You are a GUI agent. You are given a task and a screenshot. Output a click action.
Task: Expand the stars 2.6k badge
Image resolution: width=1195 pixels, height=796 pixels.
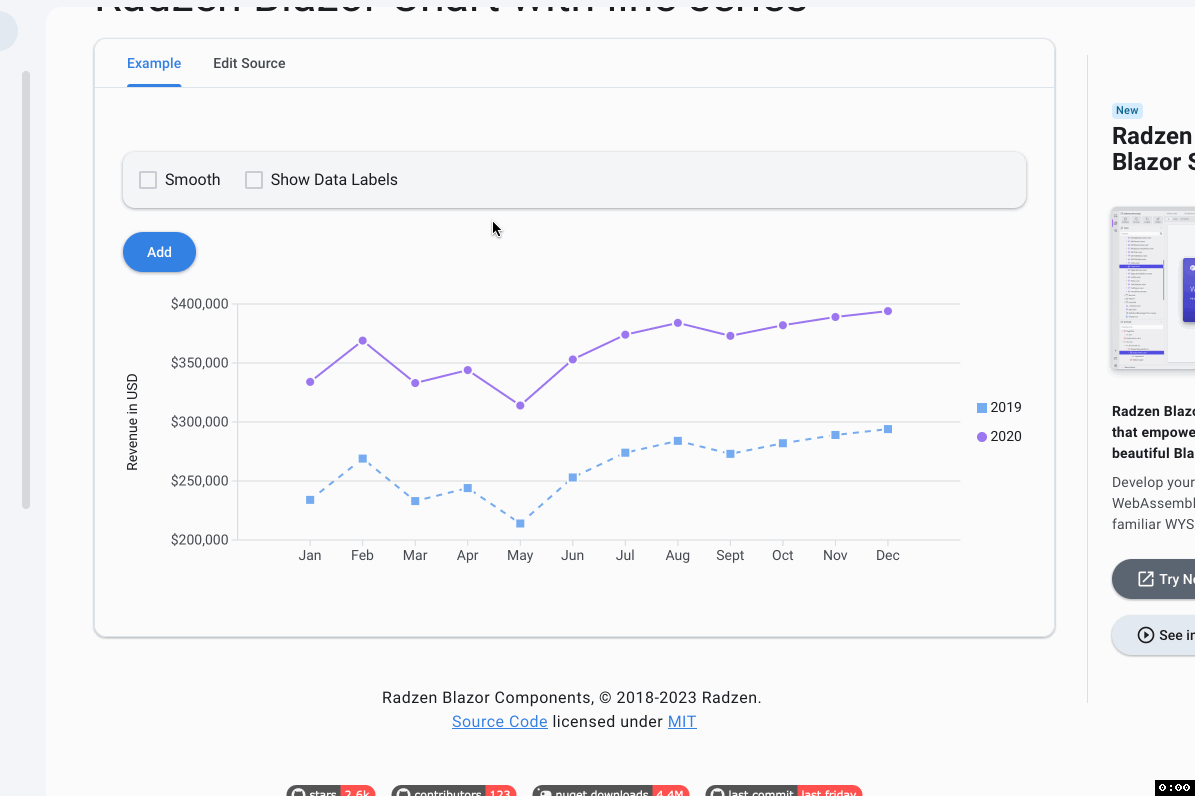point(330,792)
